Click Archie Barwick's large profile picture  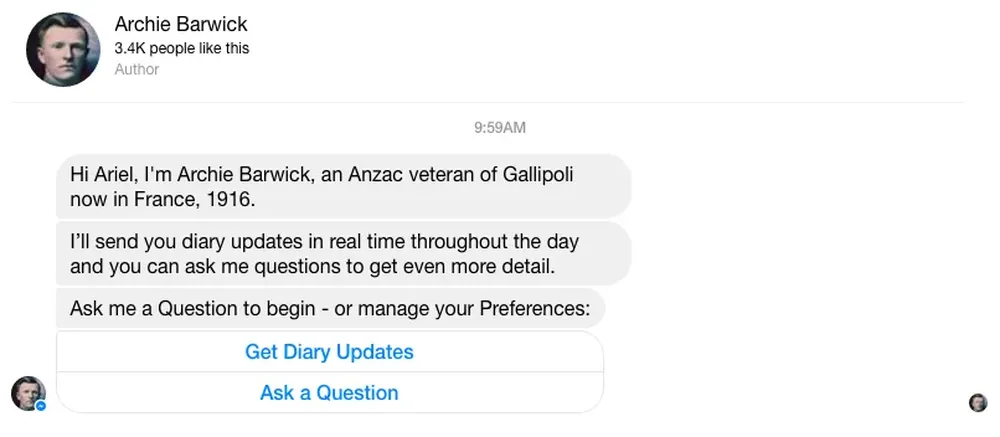63,49
